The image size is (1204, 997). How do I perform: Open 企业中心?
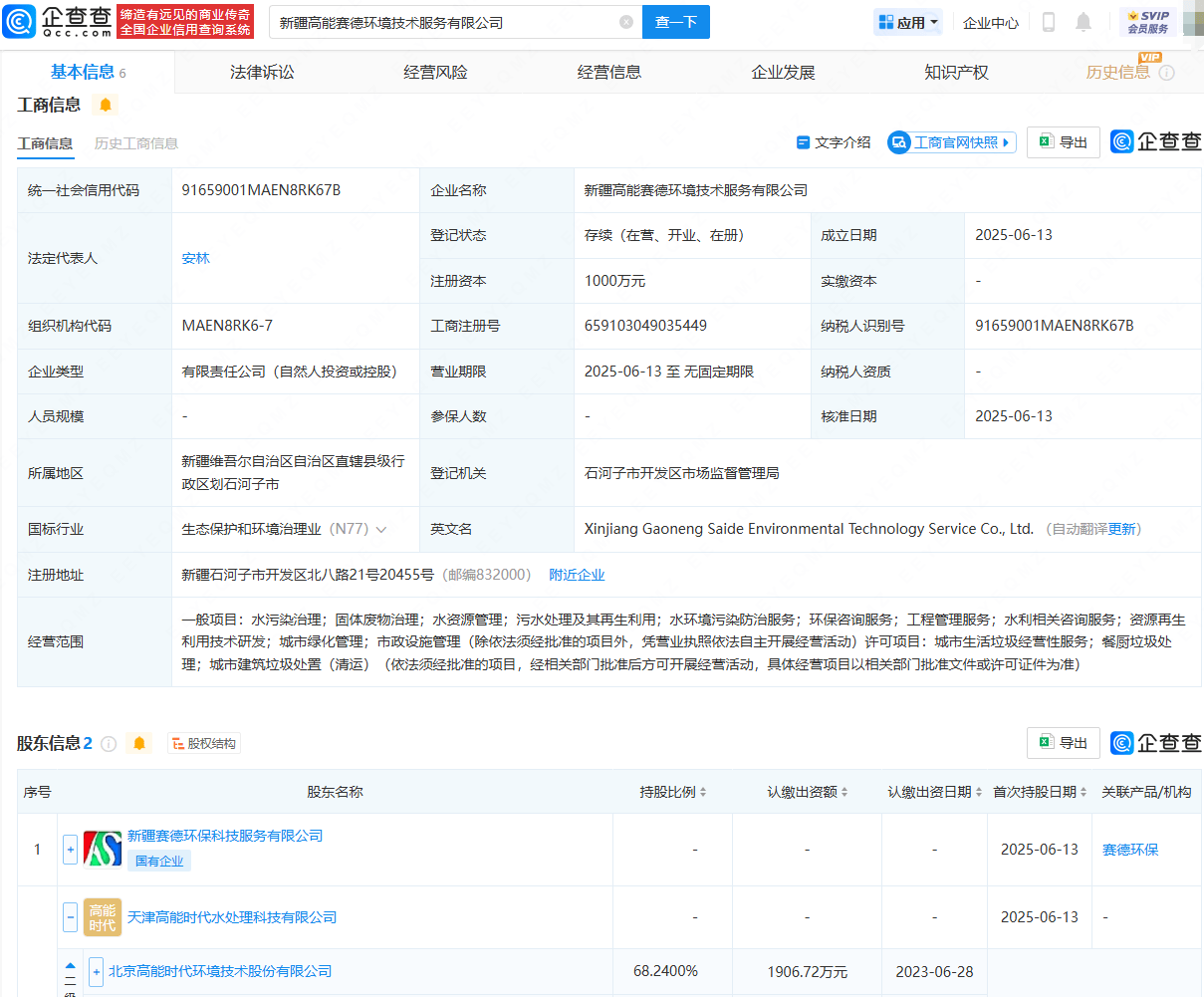(x=991, y=22)
